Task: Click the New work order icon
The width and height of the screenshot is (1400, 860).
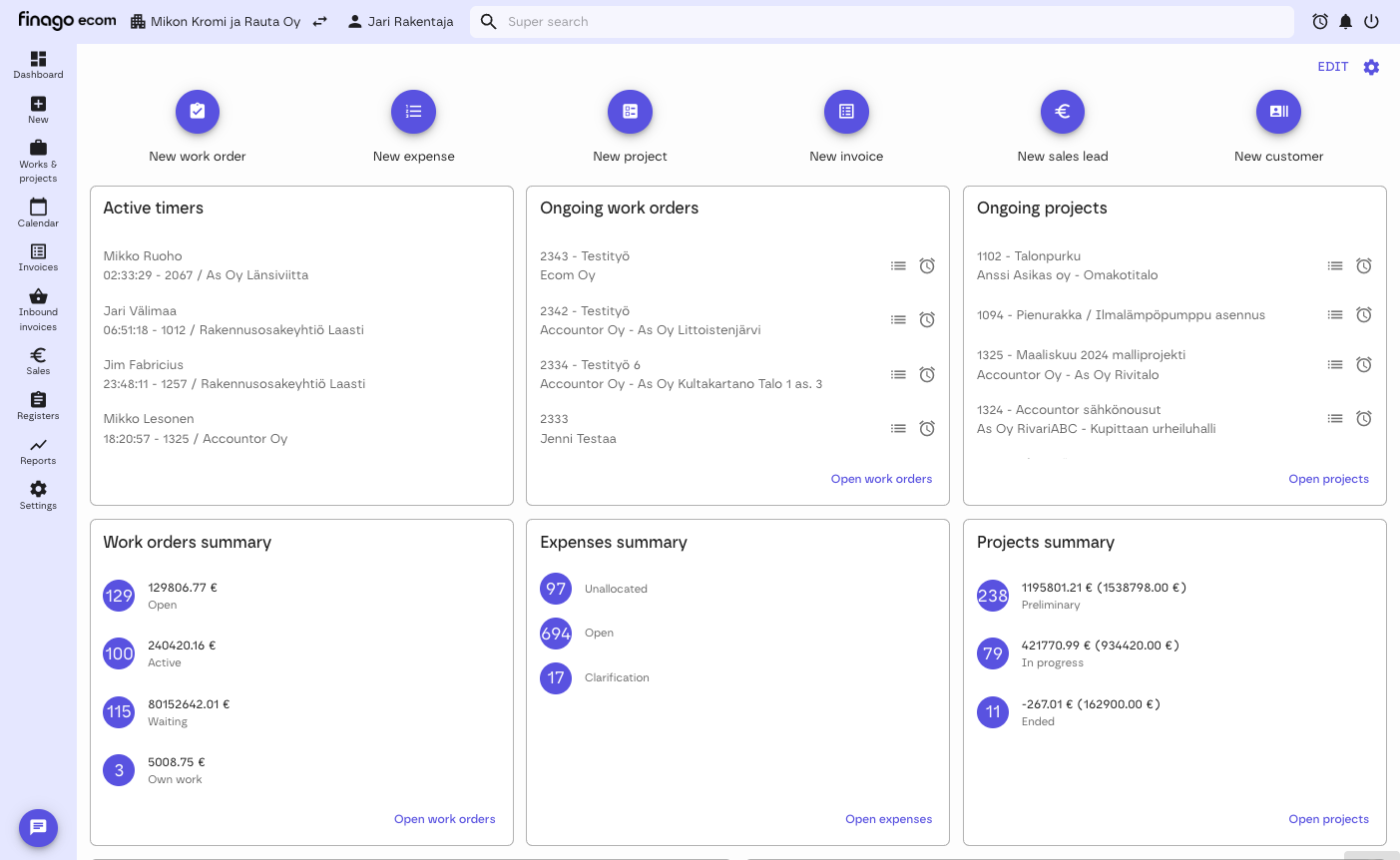Action: [x=198, y=112]
